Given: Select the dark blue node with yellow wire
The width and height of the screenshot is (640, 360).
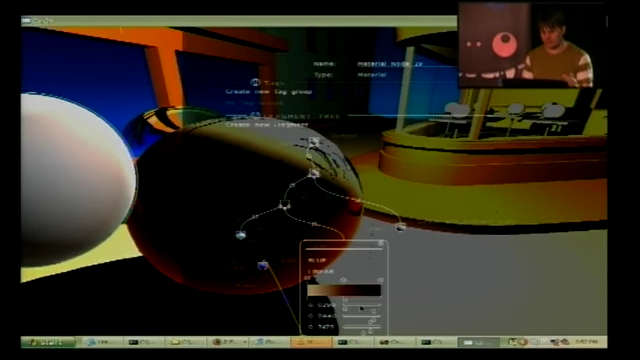Looking at the screenshot, I should coord(263,265).
